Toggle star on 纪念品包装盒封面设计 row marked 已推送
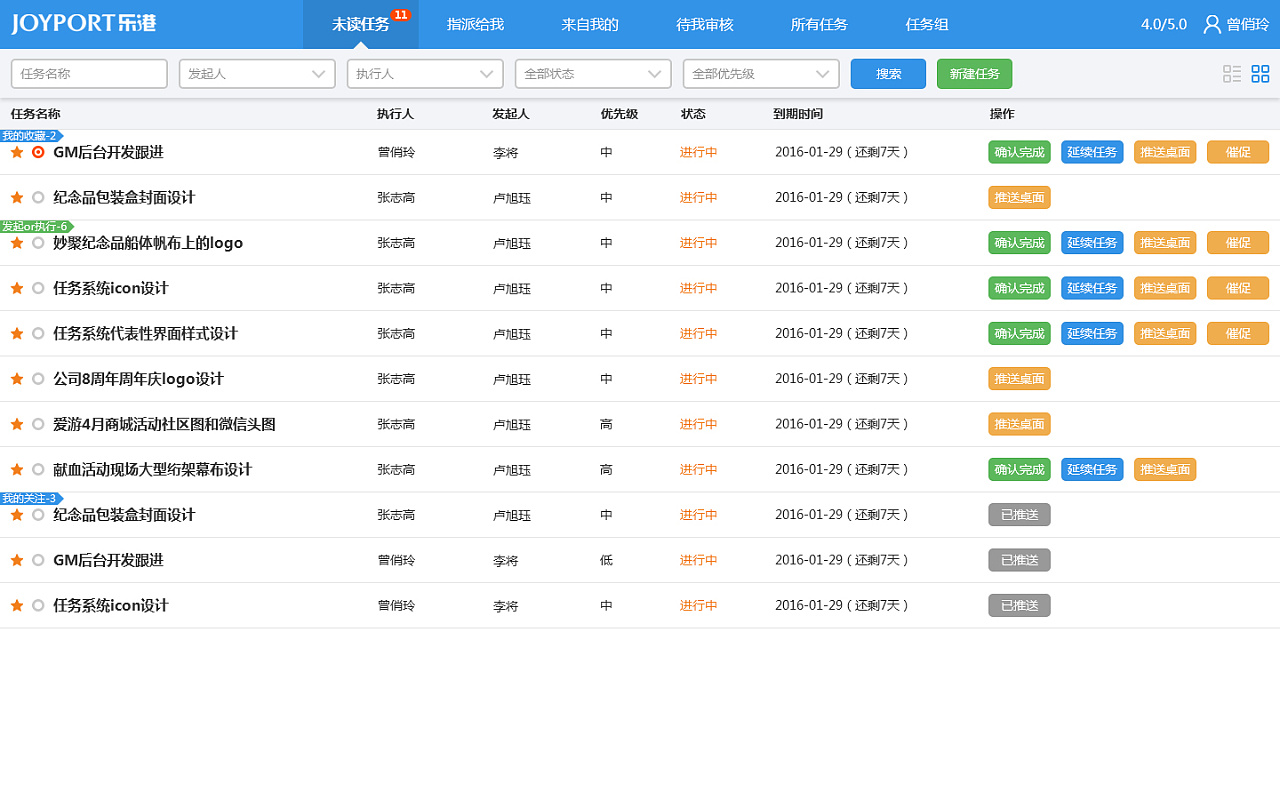The height and width of the screenshot is (800, 1280). pos(17,515)
